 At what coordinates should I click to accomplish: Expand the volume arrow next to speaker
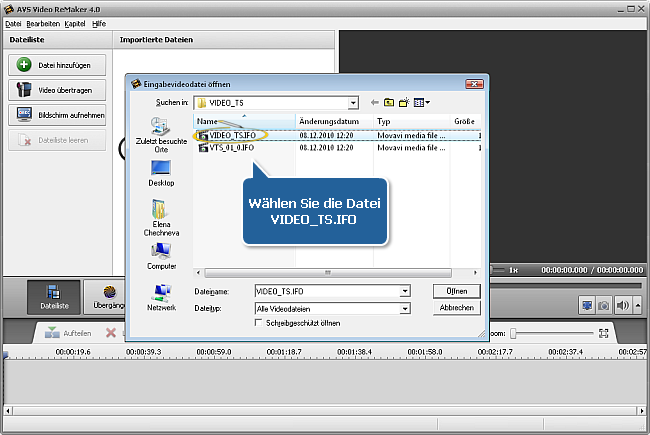(638, 306)
